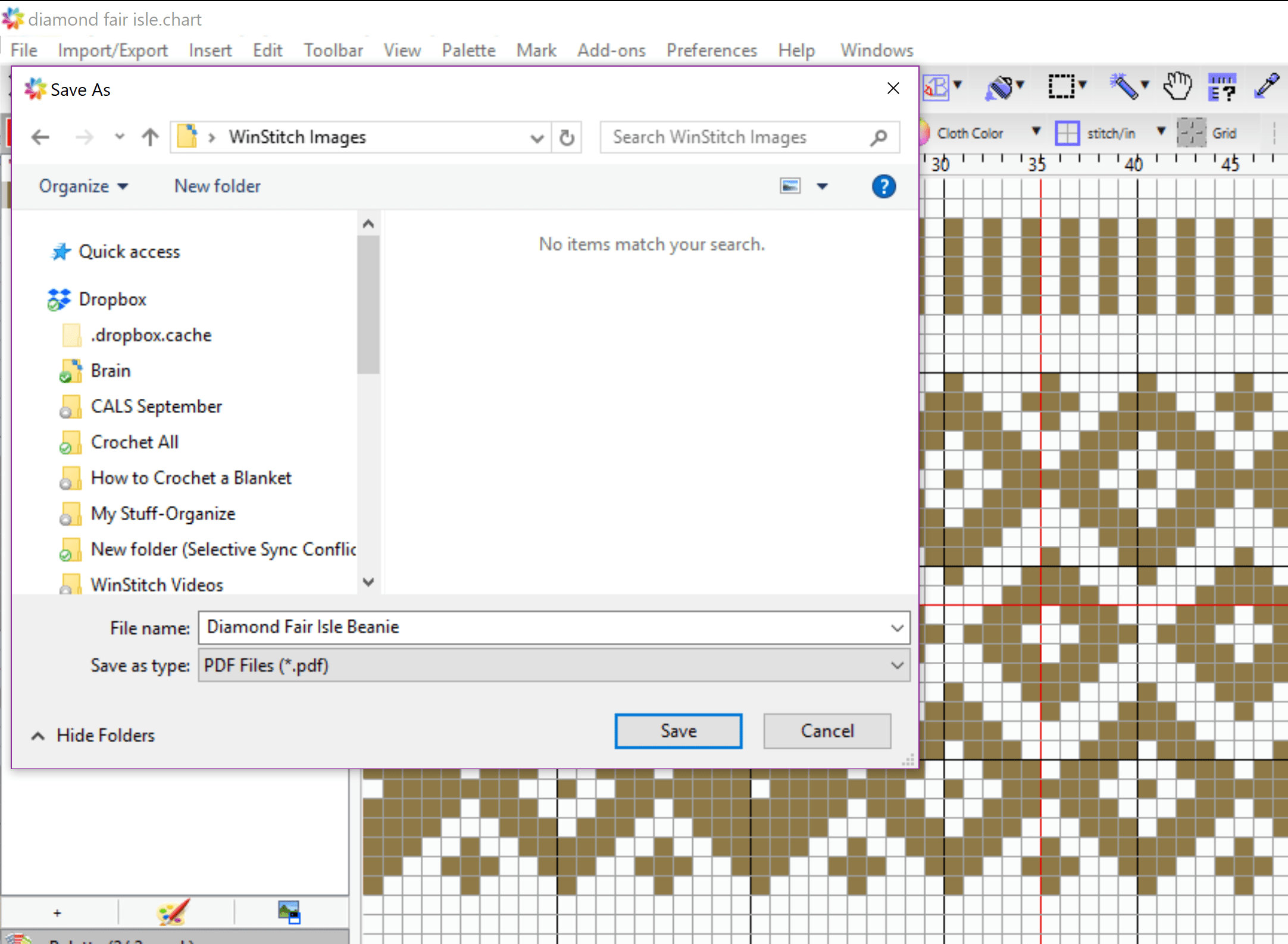This screenshot has width=1288, height=944.
Task: Open the Save as type dropdown
Action: coord(897,665)
